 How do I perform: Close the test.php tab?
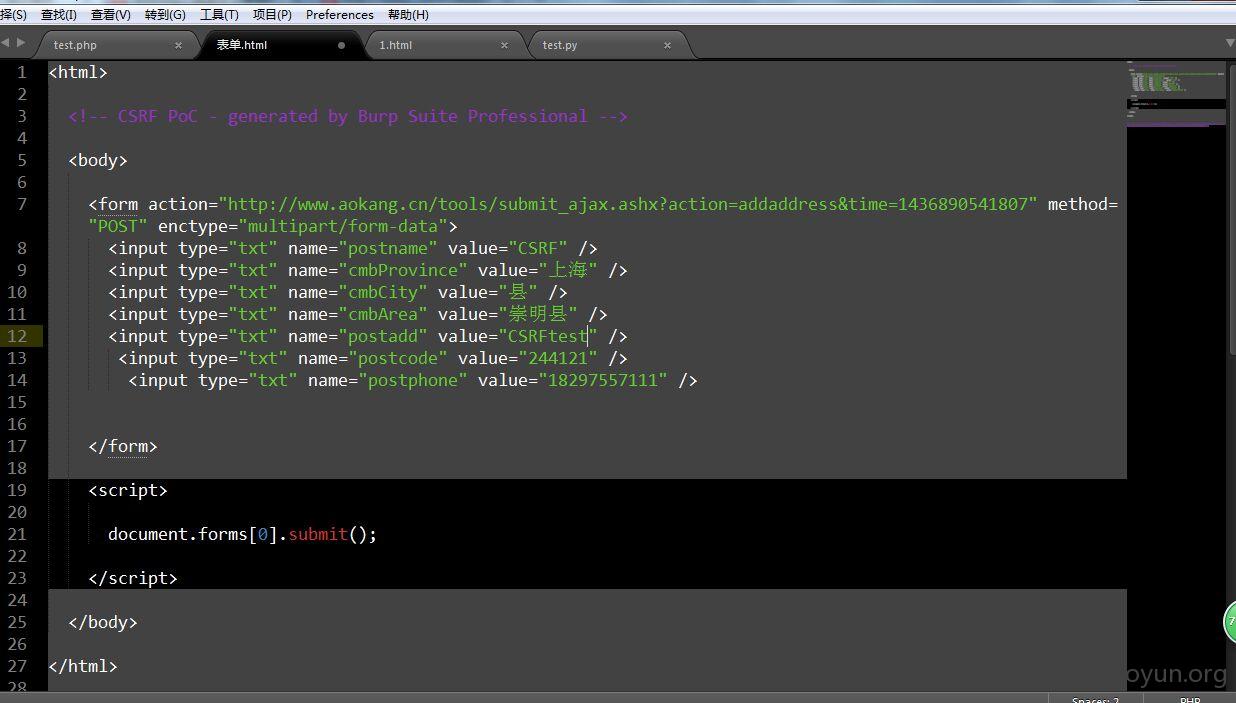pyautogui.click(x=179, y=45)
